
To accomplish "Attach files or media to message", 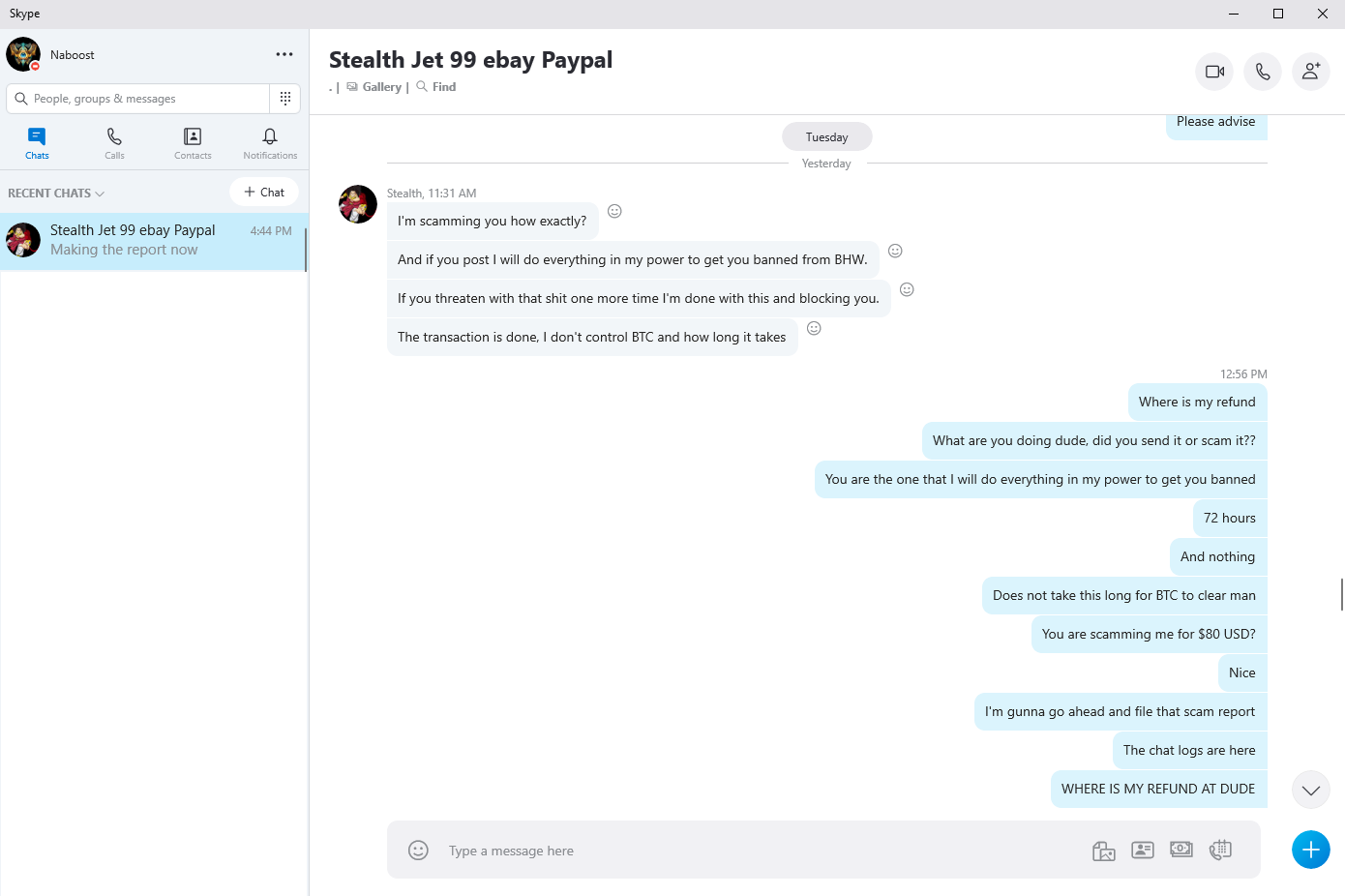I will (1104, 851).
